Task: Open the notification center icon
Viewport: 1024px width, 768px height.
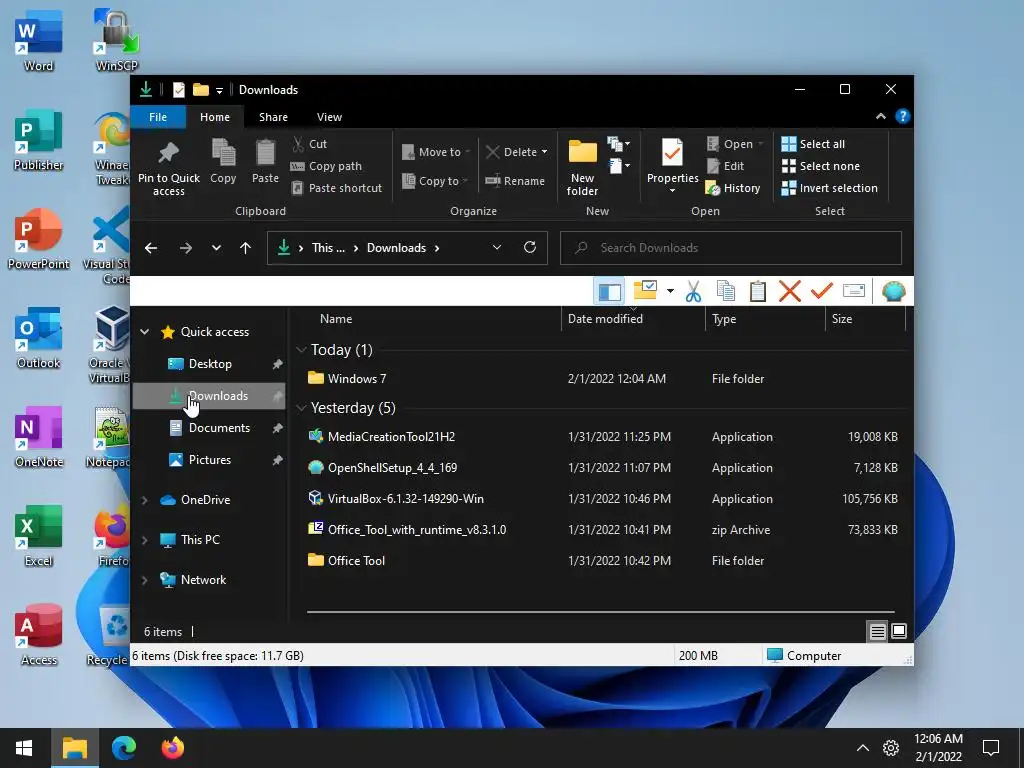Action: pos(991,748)
